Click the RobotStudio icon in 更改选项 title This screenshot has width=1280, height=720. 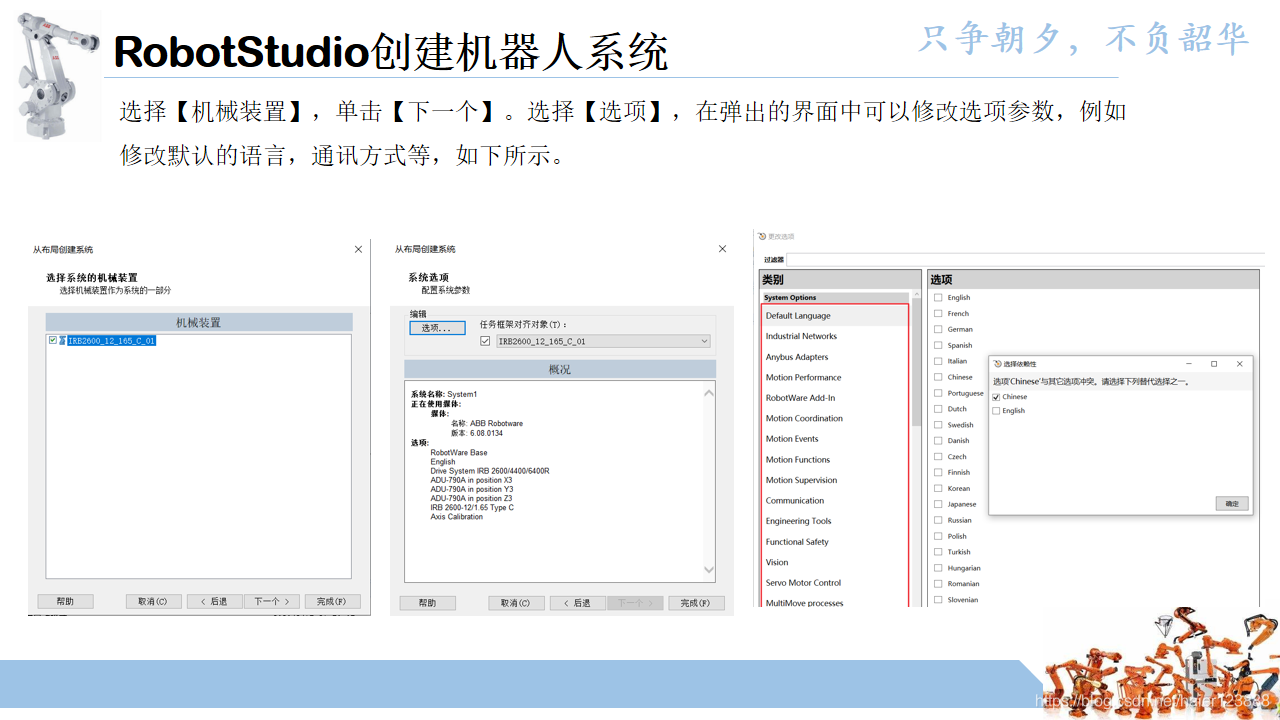coord(762,236)
